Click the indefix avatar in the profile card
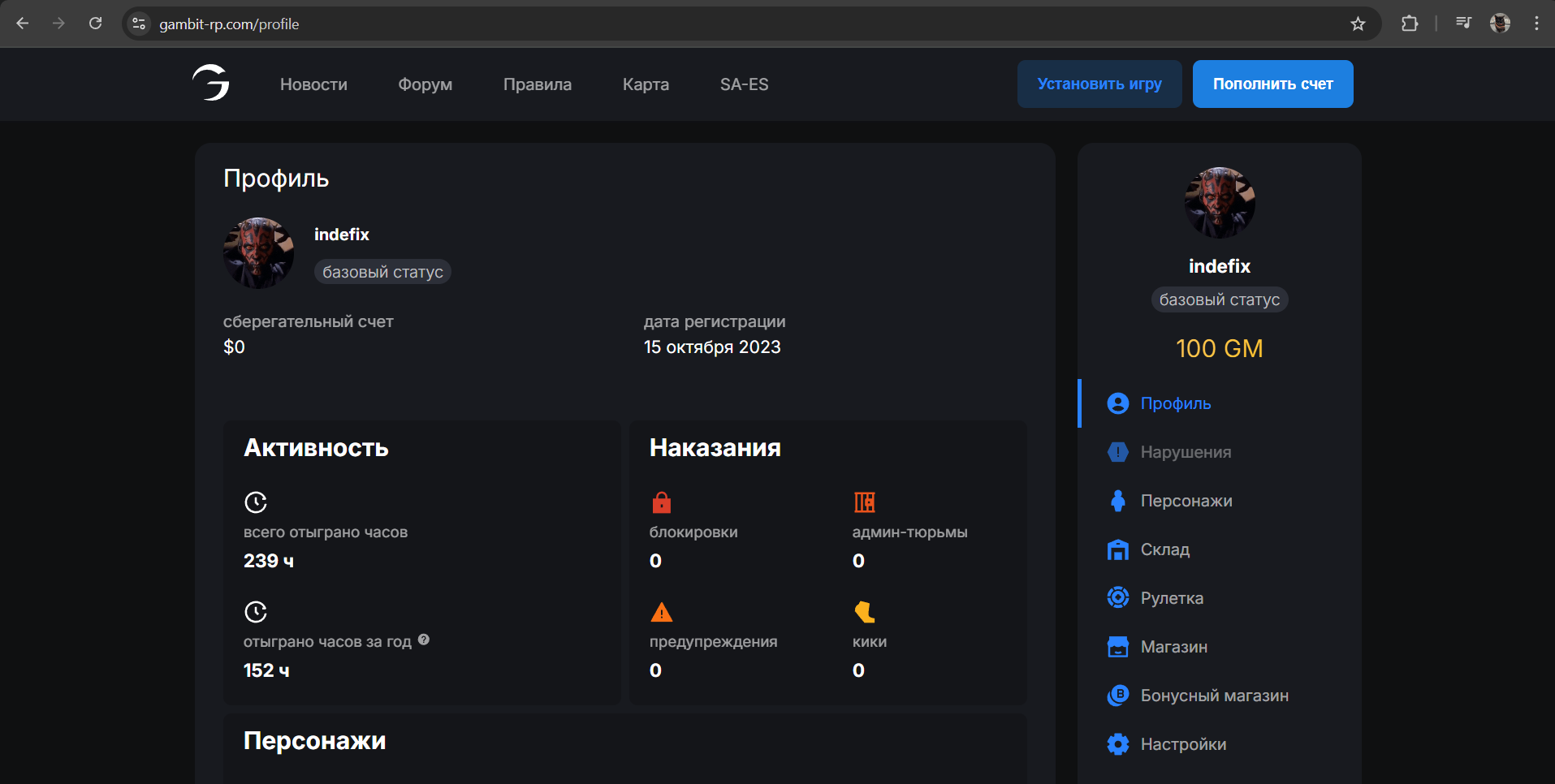This screenshot has width=1555, height=784. [x=259, y=252]
